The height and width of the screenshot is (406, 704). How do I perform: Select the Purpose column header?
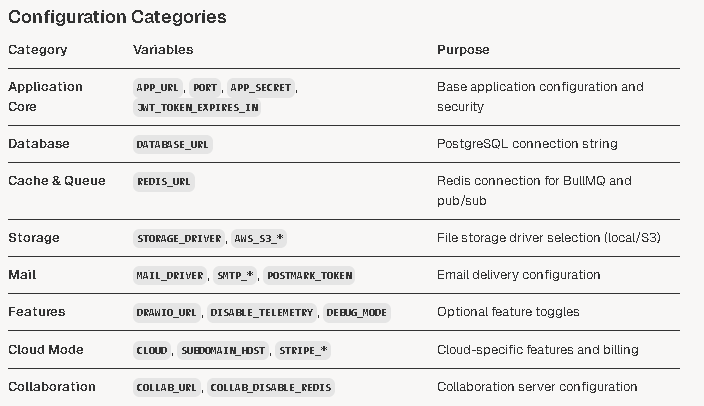coord(463,49)
